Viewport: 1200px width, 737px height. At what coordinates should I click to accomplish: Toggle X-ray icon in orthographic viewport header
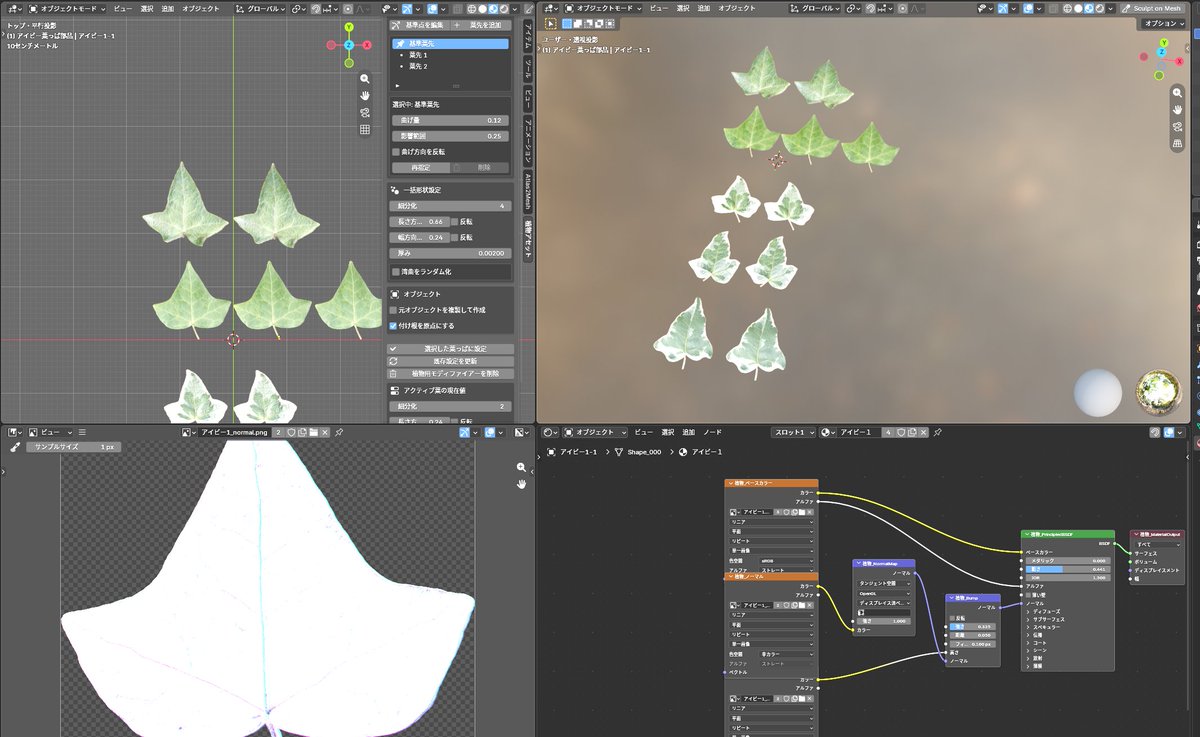457,8
